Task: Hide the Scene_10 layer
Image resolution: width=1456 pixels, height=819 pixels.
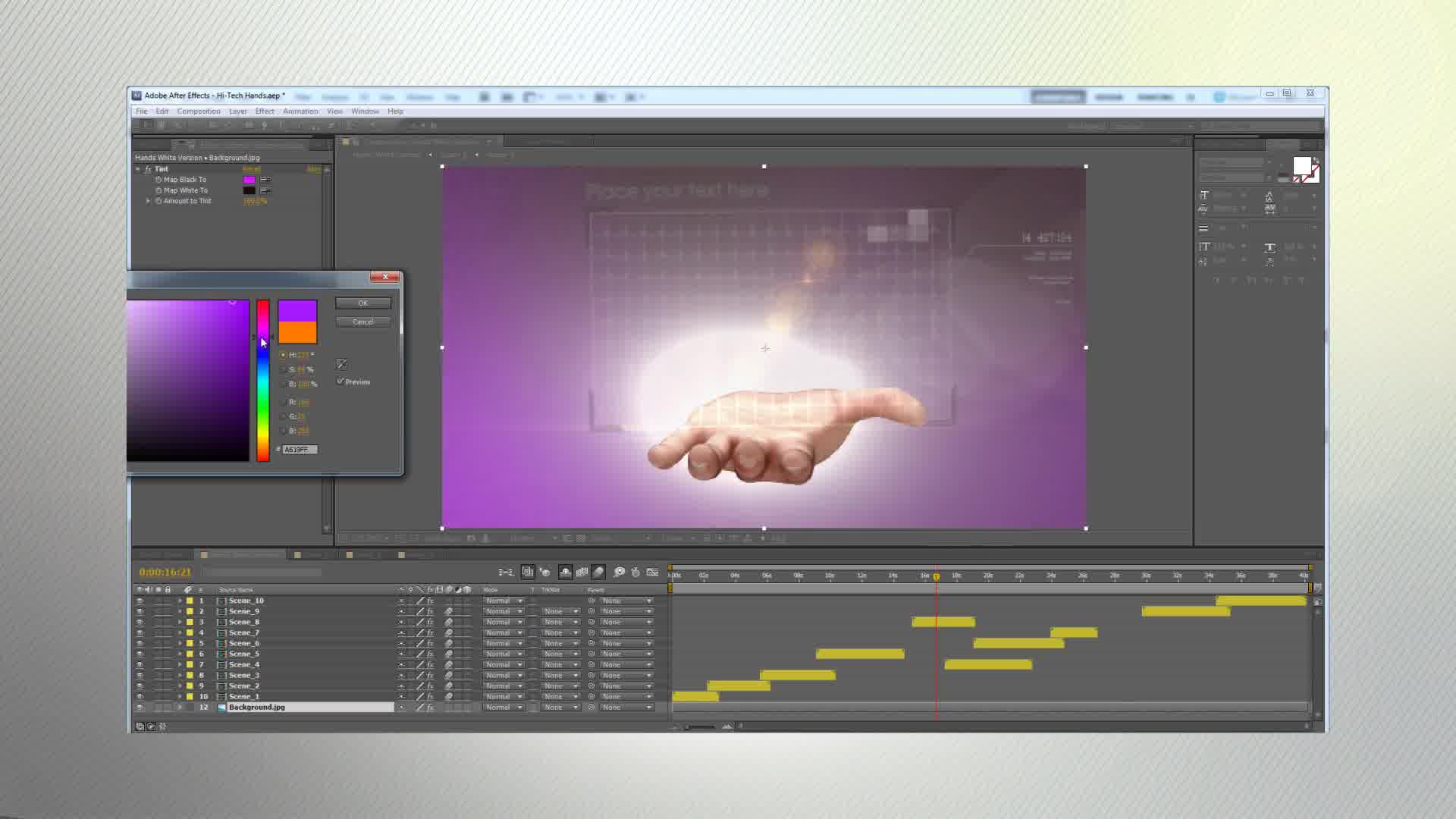Action: coord(140,601)
